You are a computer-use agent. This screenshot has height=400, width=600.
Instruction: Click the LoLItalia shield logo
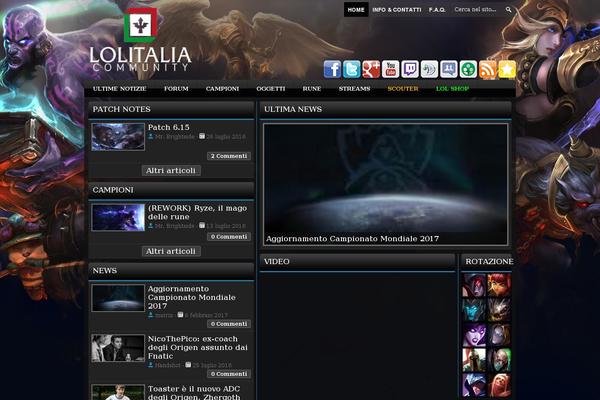point(140,25)
